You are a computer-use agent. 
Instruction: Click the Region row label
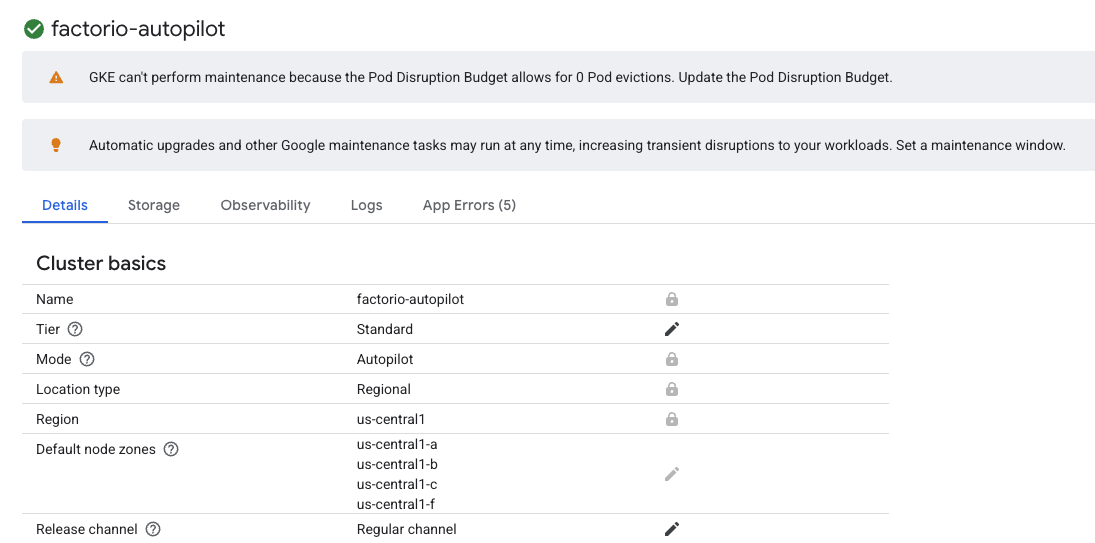[57, 419]
